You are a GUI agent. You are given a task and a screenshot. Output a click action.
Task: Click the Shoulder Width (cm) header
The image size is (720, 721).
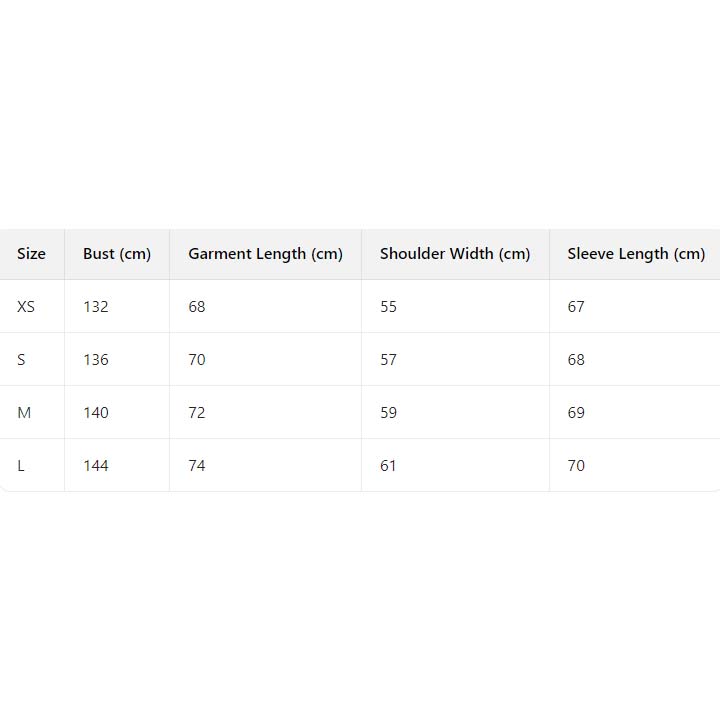(x=455, y=254)
